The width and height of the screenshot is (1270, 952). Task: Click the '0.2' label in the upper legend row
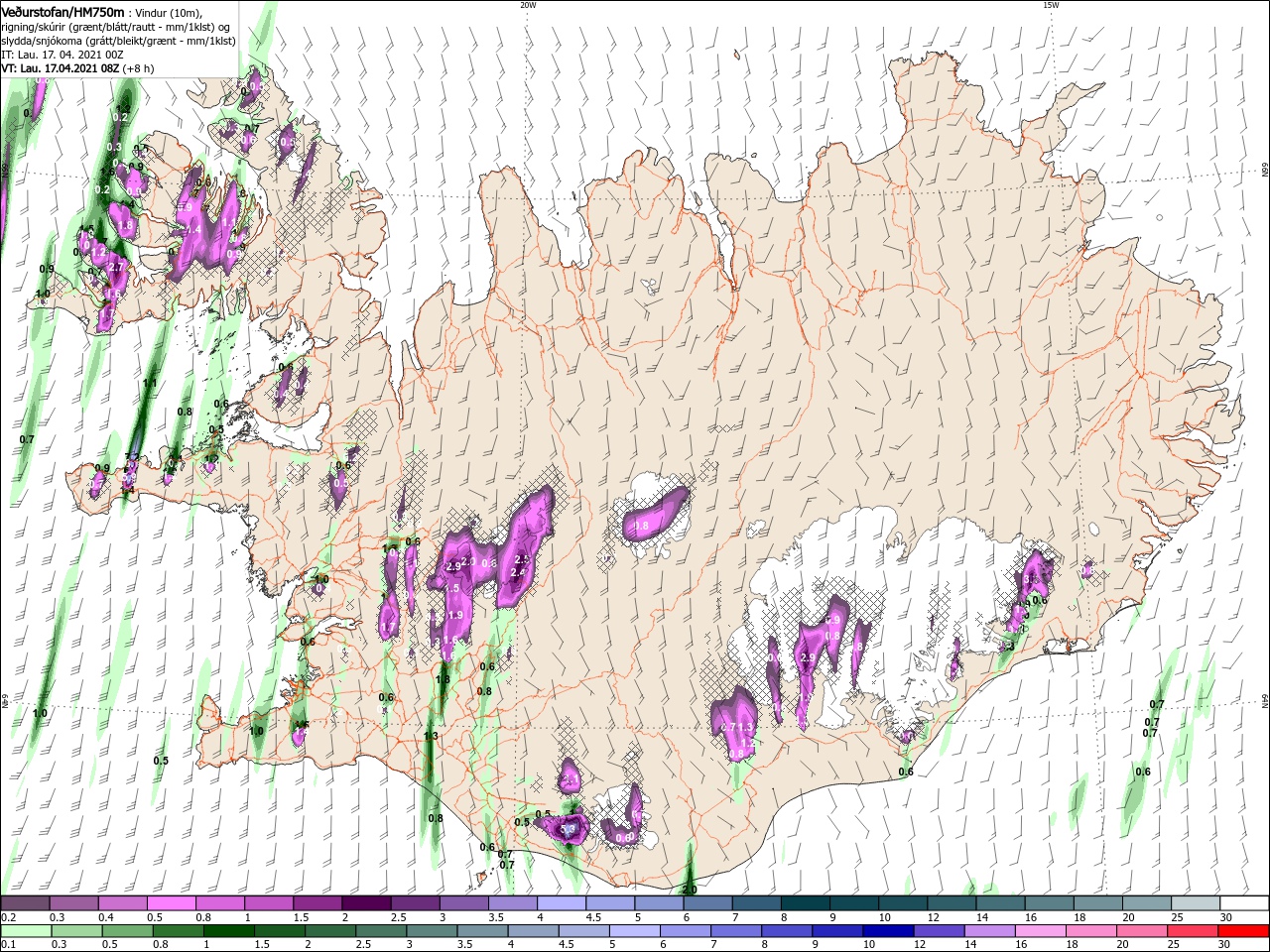tap(8, 917)
